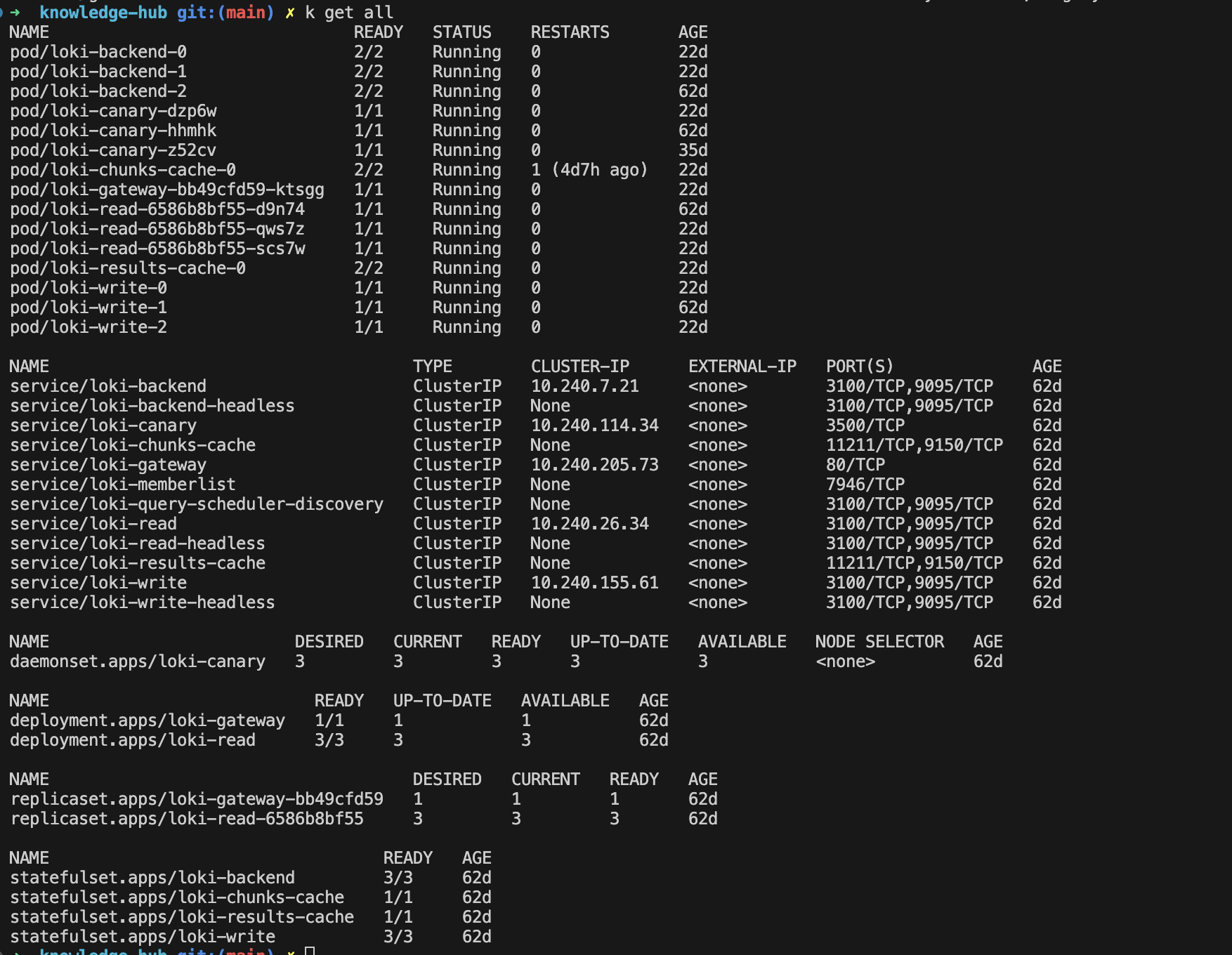Screen dimensions: 1232x955
Task: Click pod/loki-canary-z52cv row name
Action: (x=113, y=150)
